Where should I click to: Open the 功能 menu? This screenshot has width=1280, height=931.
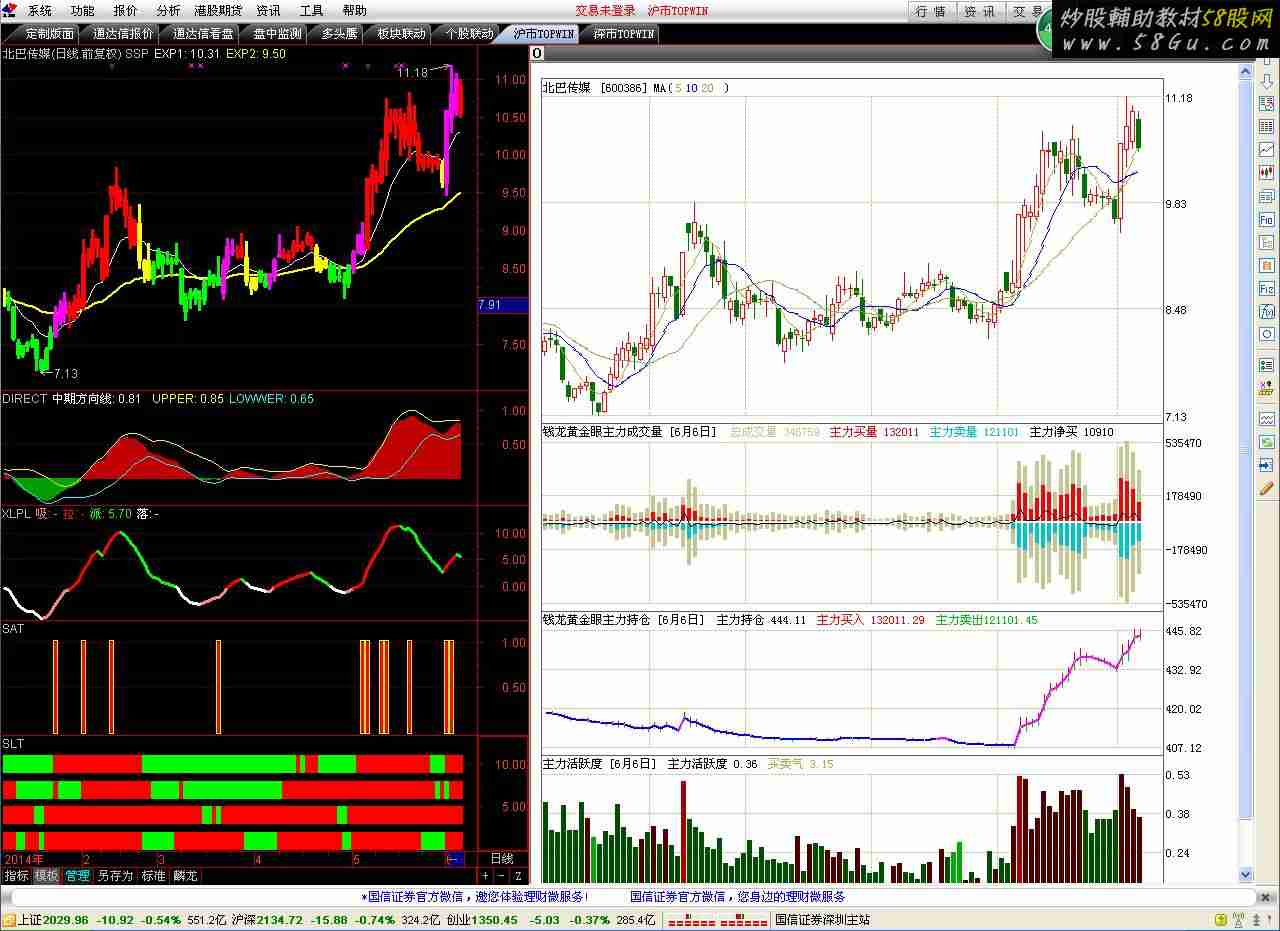click(x=83, y=11)
